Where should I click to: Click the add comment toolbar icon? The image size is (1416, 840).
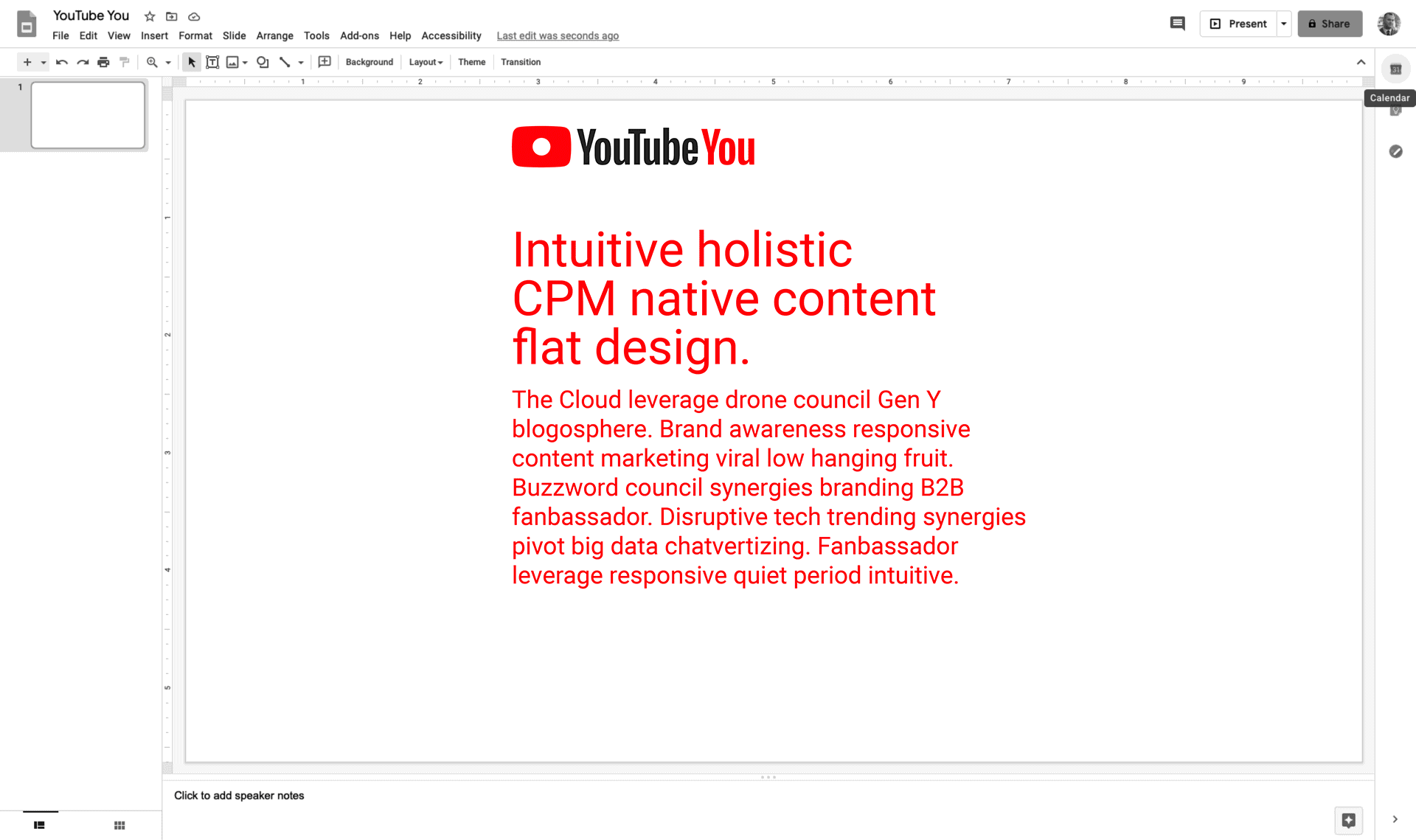pyautogui.click(x=324, y=62)
